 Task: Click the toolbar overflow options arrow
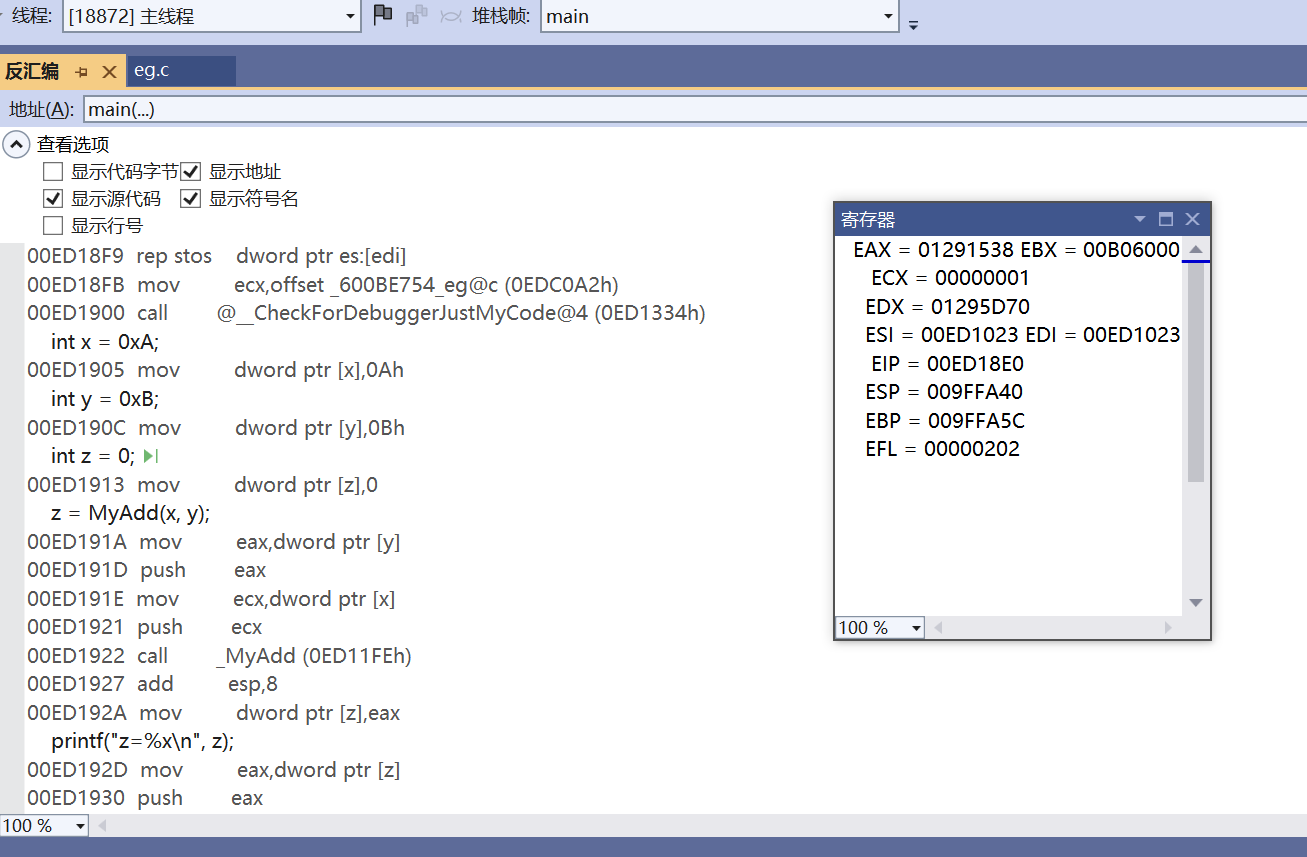[913, 25]
